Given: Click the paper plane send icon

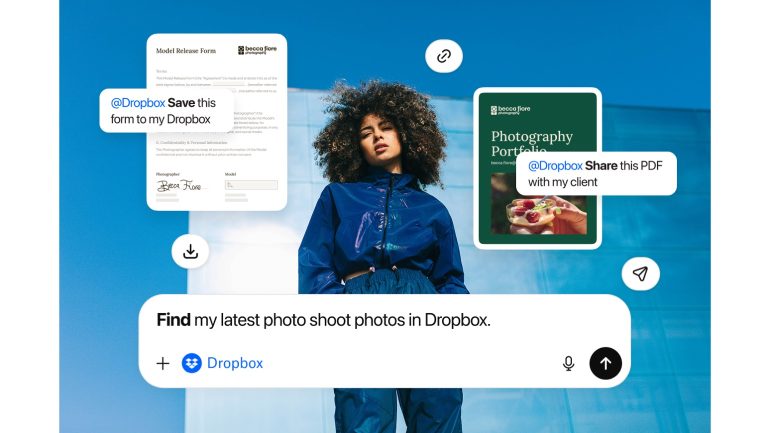Looking at the screenshot, I should click(x=640, y=273).
